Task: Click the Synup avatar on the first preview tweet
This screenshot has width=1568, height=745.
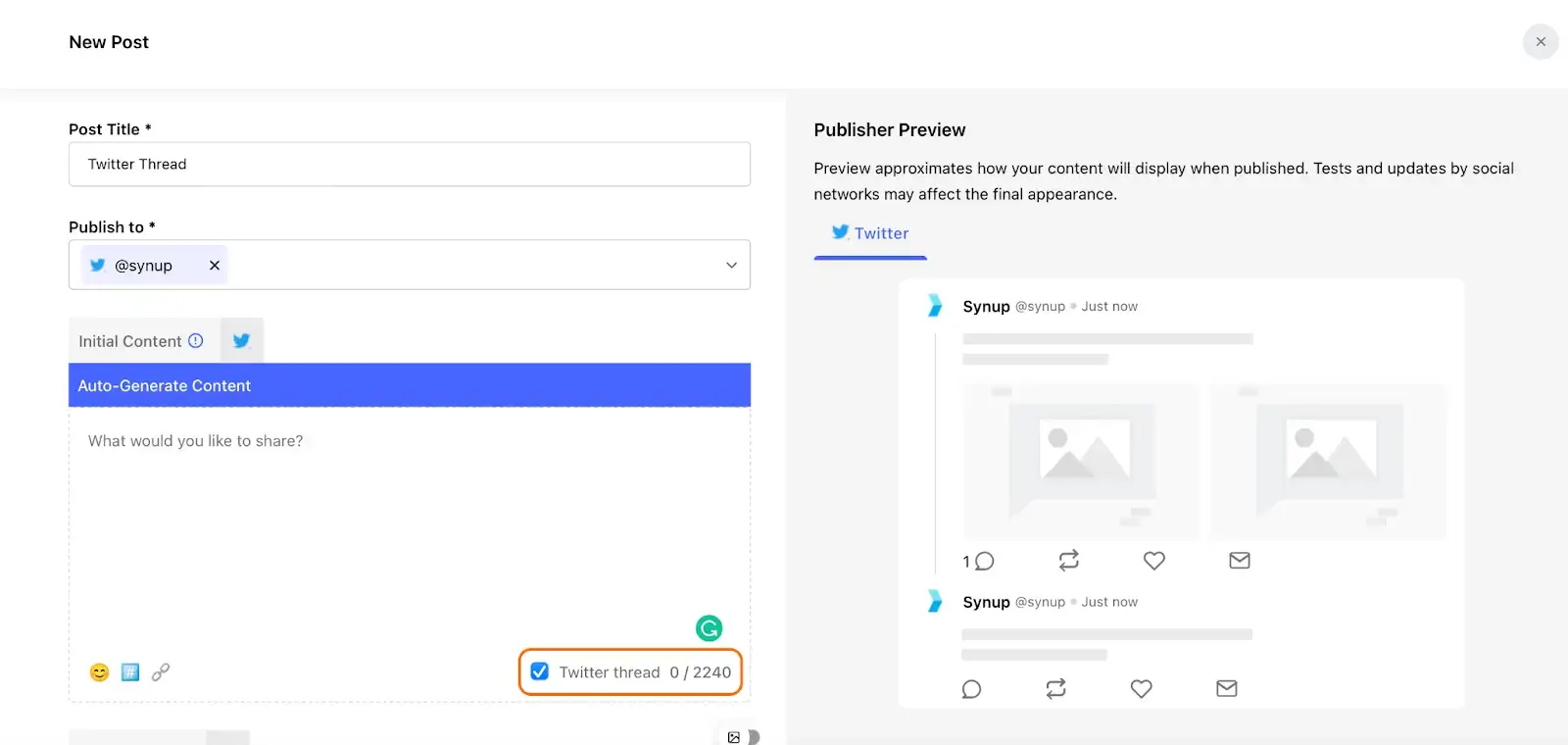Action: pos(935,306)
